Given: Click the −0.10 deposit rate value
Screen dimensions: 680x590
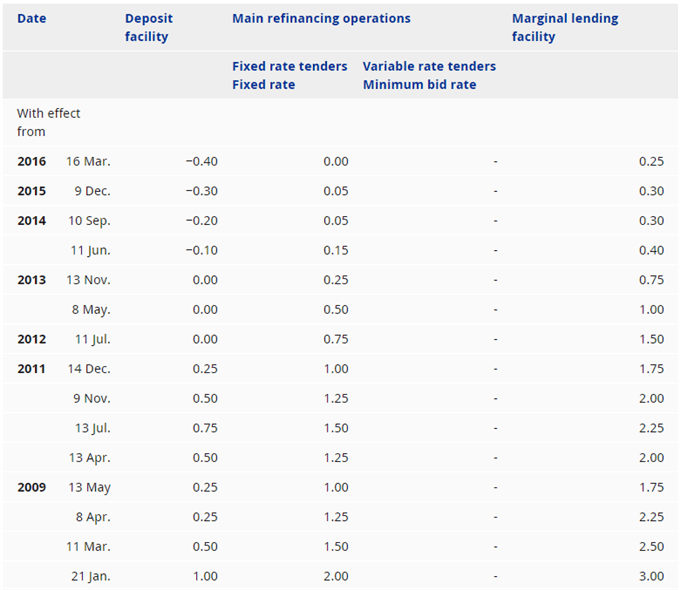Looking at the screenshot, I should [202, 250].
